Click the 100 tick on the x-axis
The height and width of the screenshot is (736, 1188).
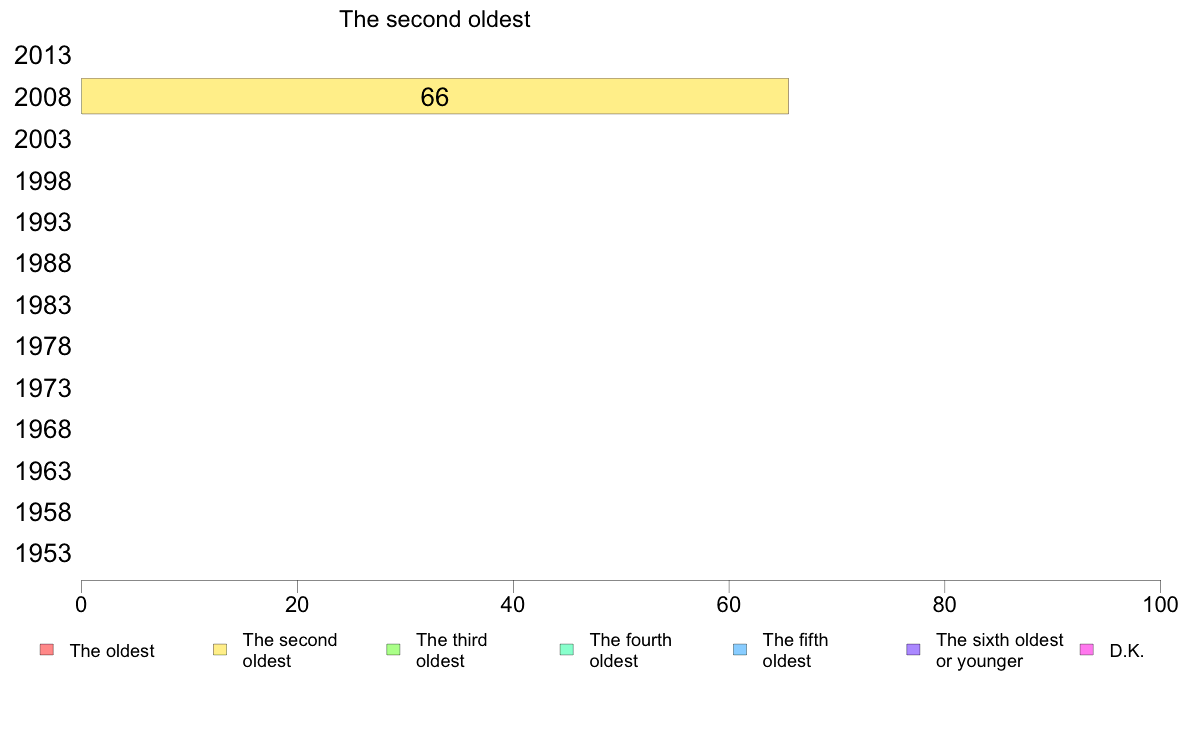click(x=1160, y=605)
